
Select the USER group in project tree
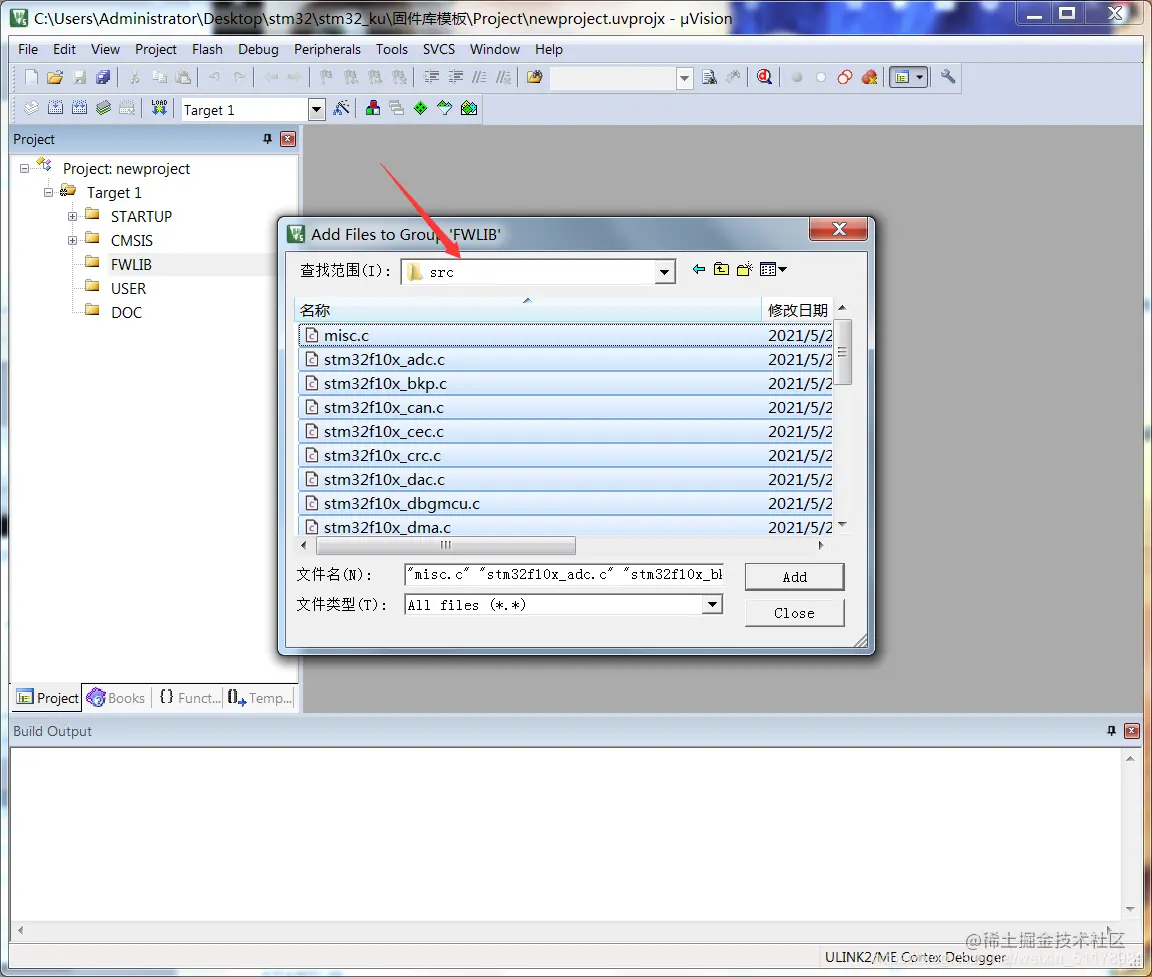[128, 289]
